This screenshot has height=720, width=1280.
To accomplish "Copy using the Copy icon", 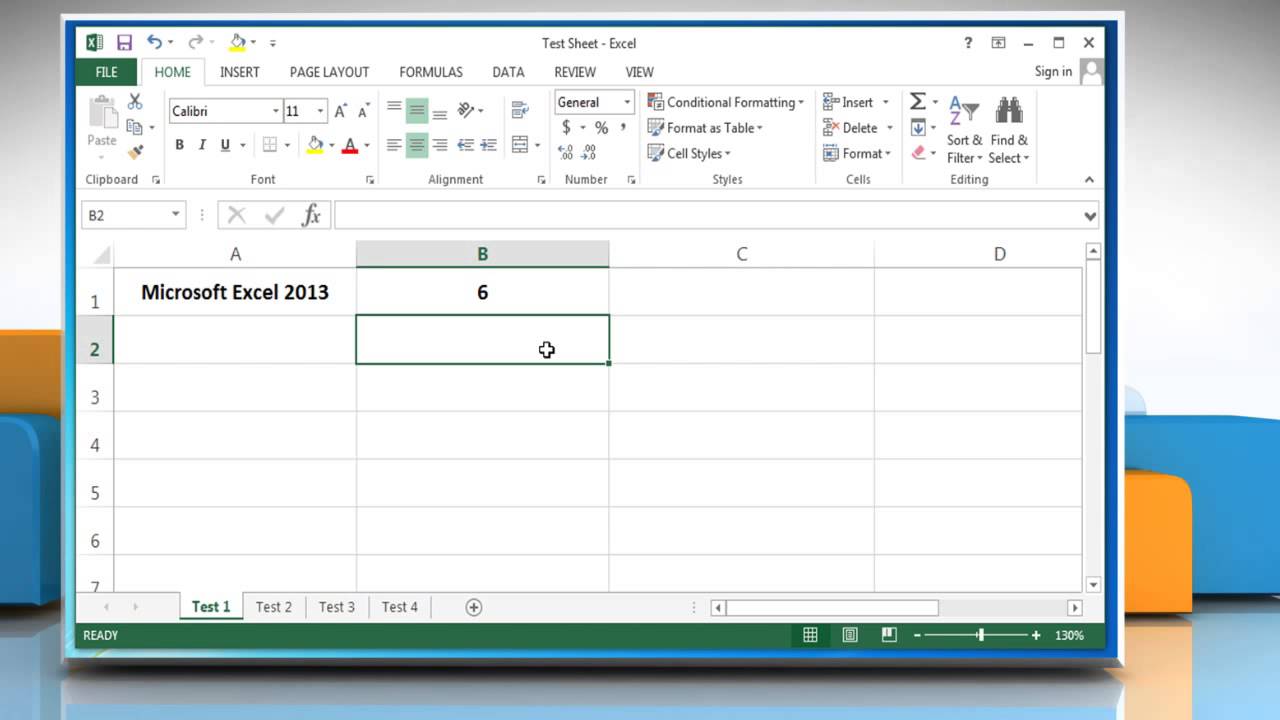I will [134, 127].
